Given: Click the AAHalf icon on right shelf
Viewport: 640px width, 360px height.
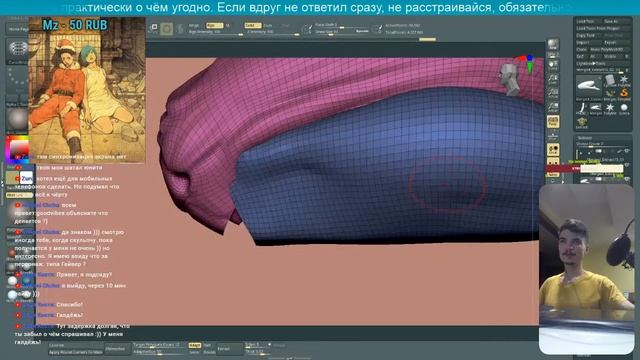Looking at the screenshot, I should click(553, 107).
